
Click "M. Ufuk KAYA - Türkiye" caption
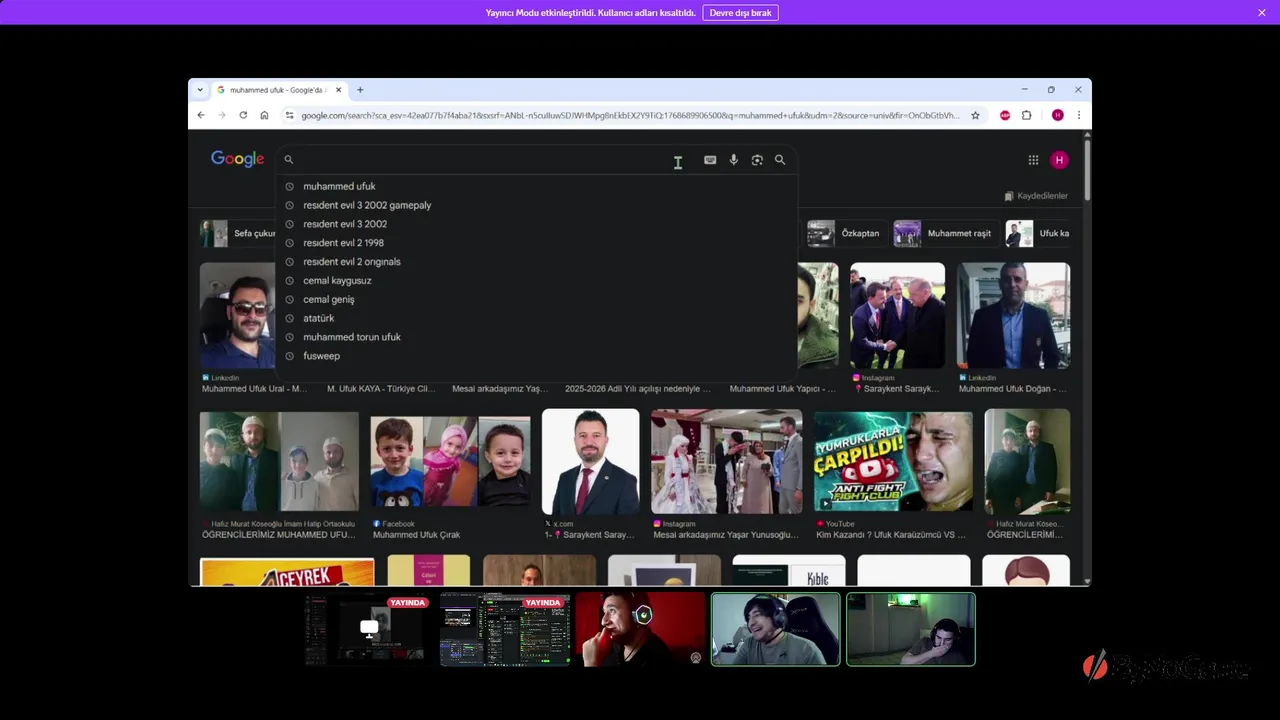click(381, 389)
